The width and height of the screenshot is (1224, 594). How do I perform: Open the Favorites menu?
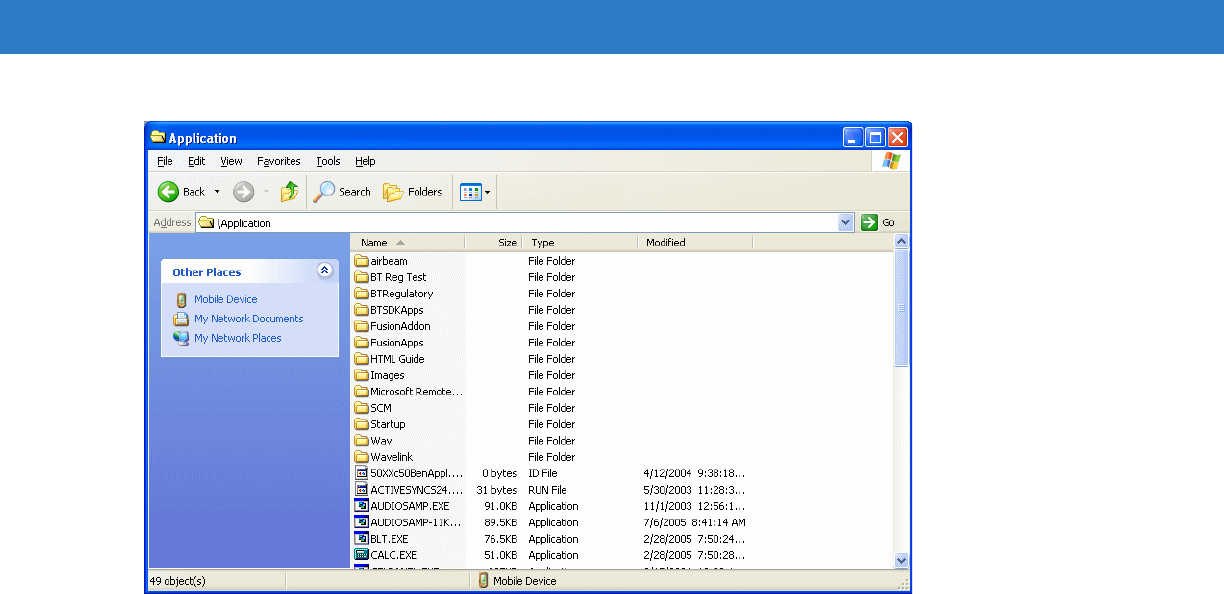point(279,161)
